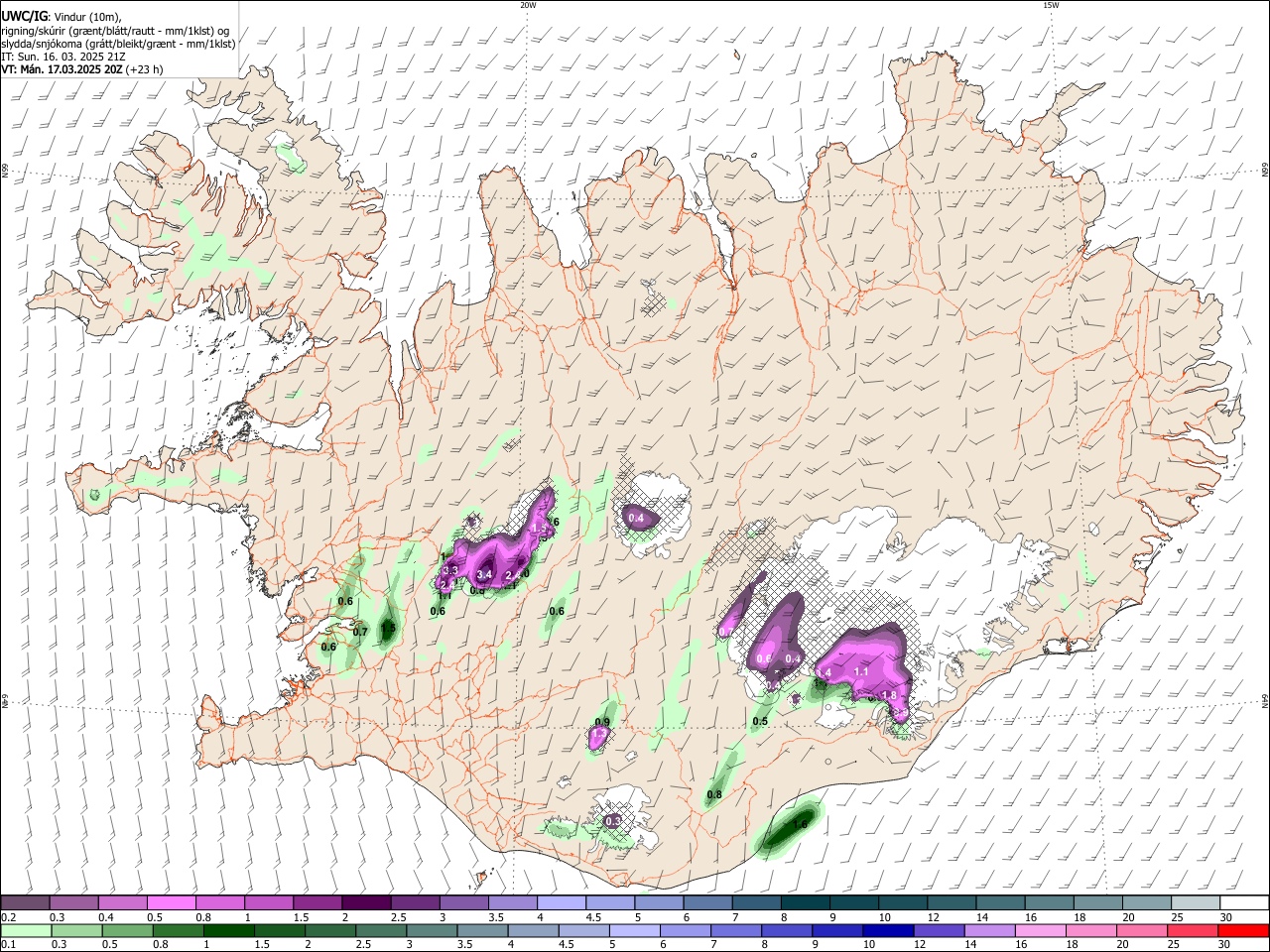
Task: Click the '1.8' precipitation value on the map
Action: (889, 695)
